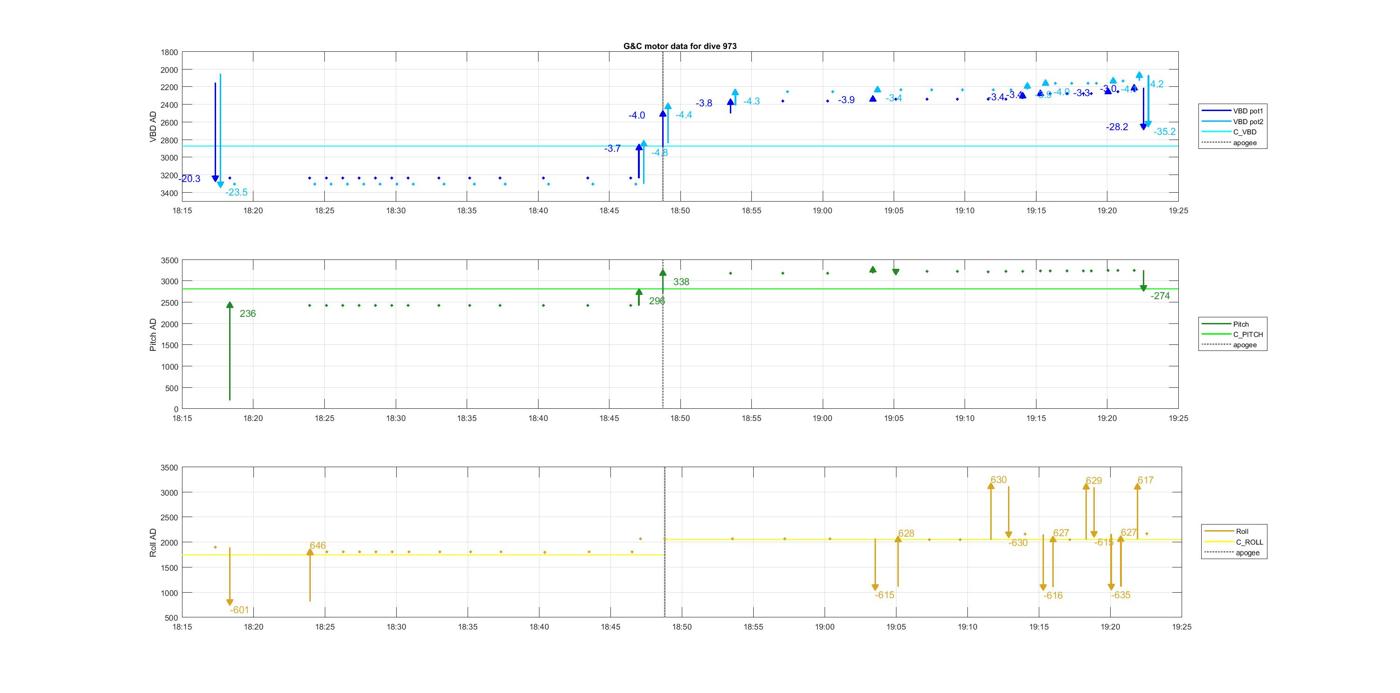Select the 'C_ROLL' legend entry

pos(1235,542)
